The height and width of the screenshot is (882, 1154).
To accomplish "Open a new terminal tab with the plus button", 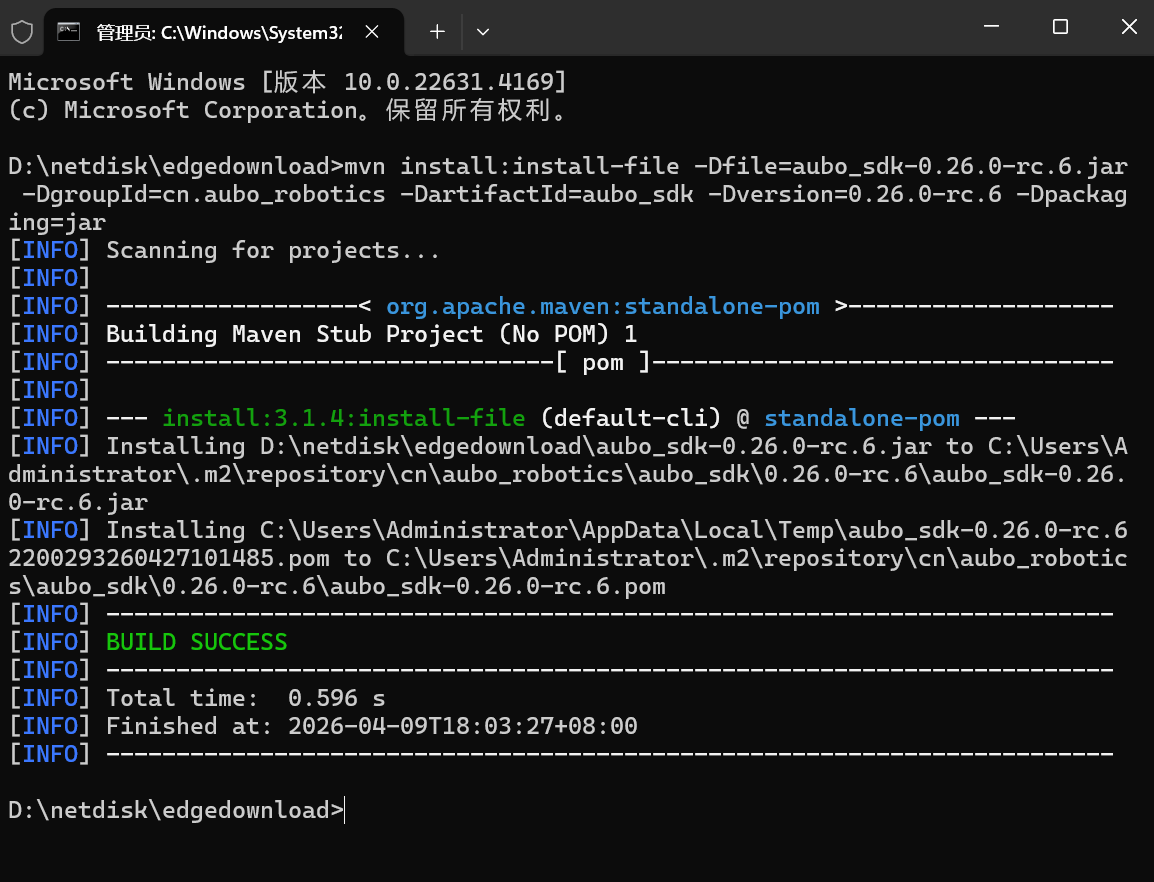I will click(436, 31).
